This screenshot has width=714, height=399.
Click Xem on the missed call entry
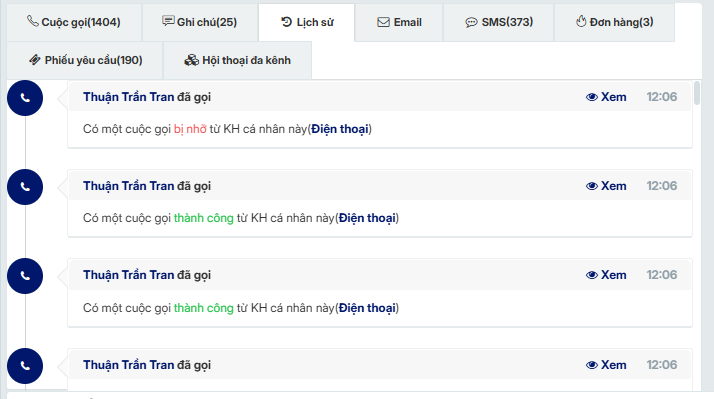(606, 97)
